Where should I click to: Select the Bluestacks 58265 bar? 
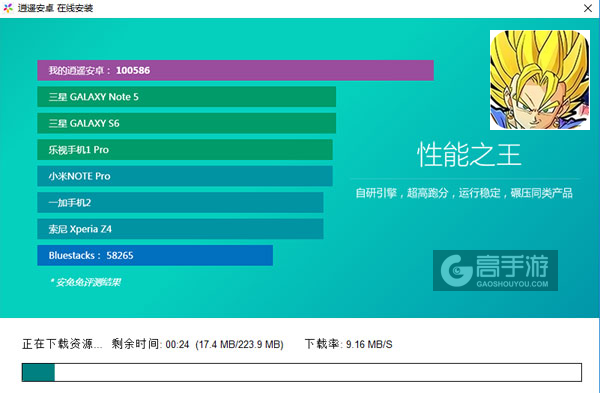point(155,255)
